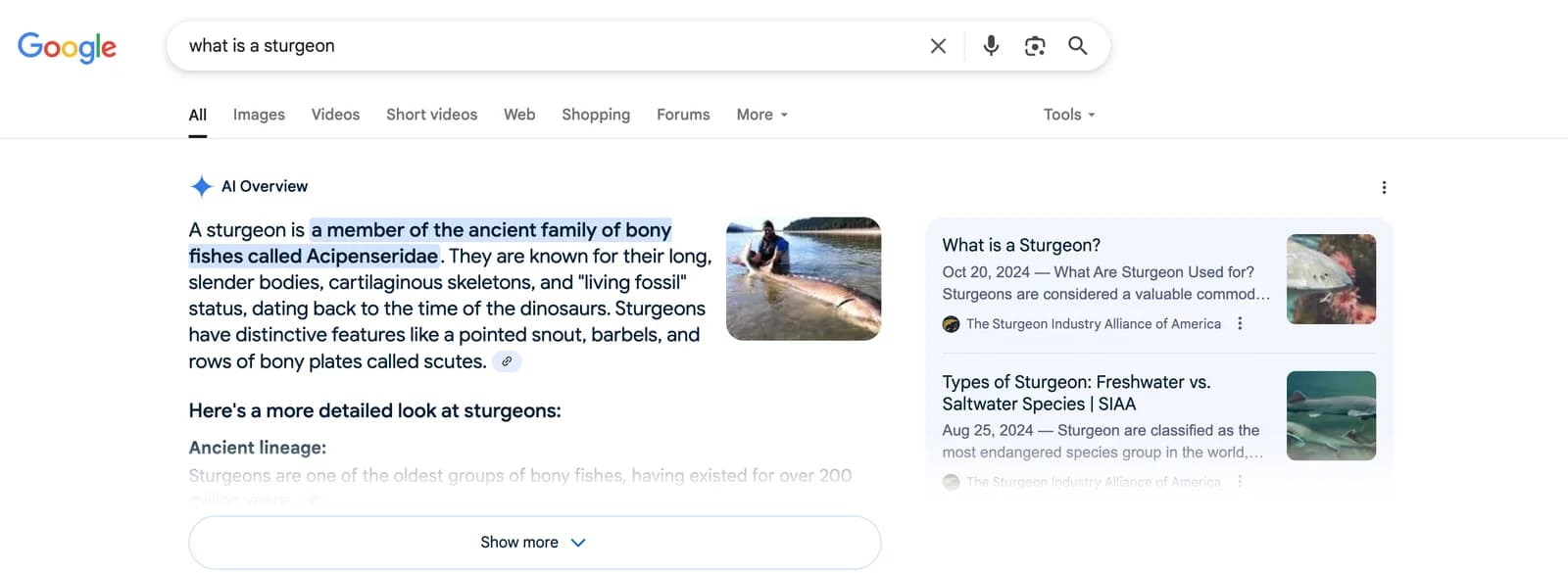
Task: Open the AI Overview three-dot options menu
Action: point(1384,187)
